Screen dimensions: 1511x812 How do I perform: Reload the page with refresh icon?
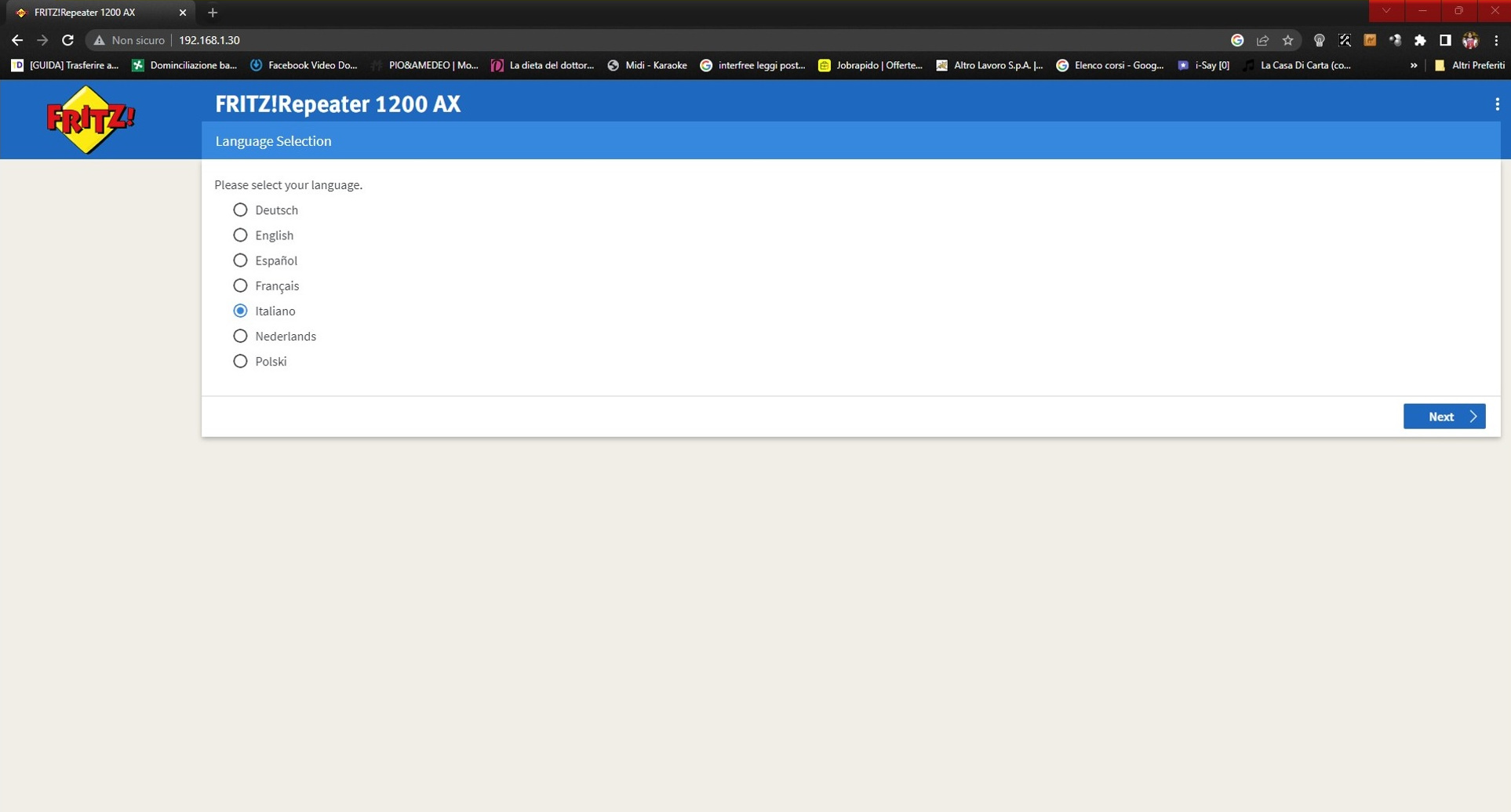(x=67, y=40)
